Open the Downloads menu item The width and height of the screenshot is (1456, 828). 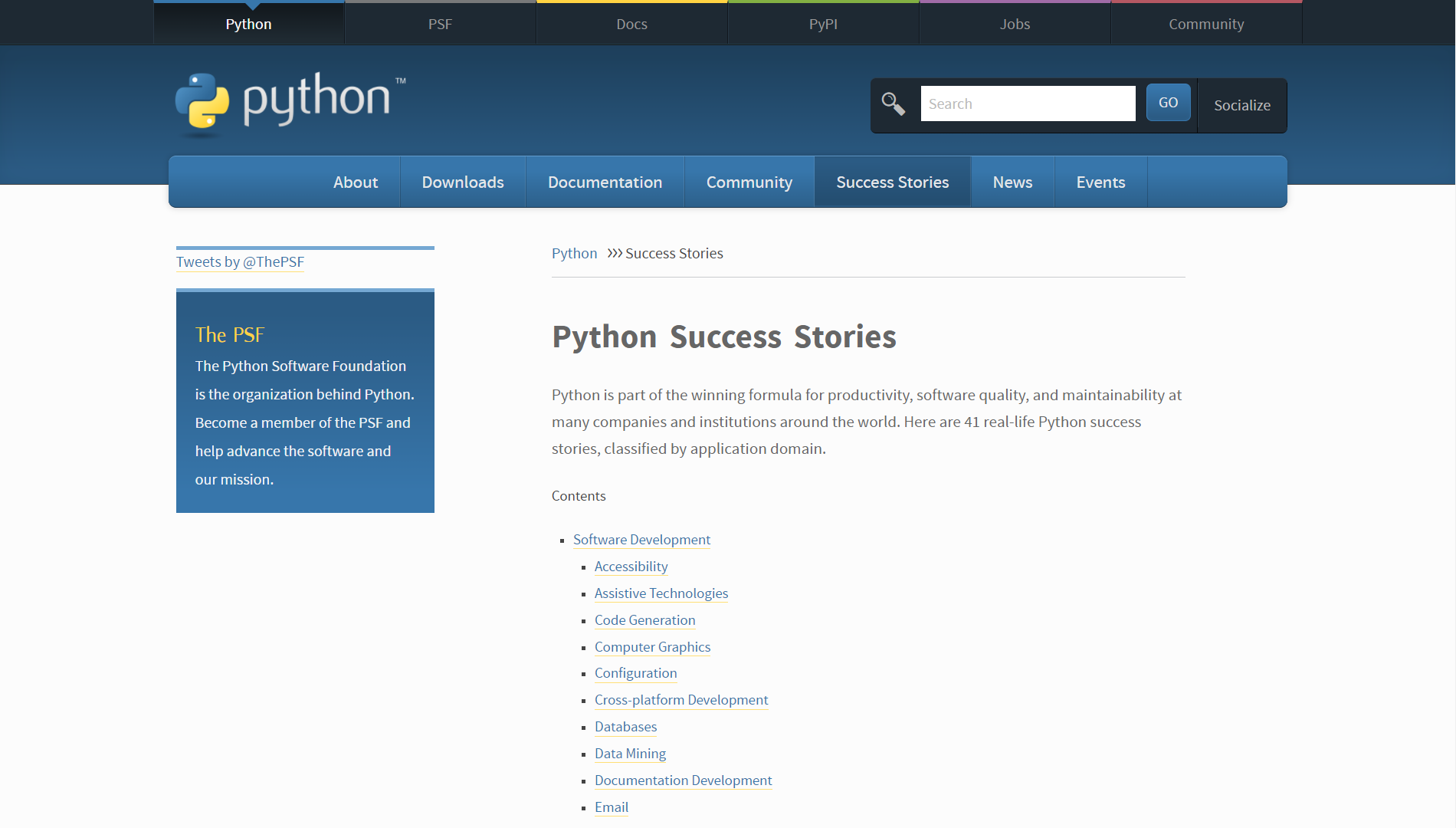(x=463, y=182)
